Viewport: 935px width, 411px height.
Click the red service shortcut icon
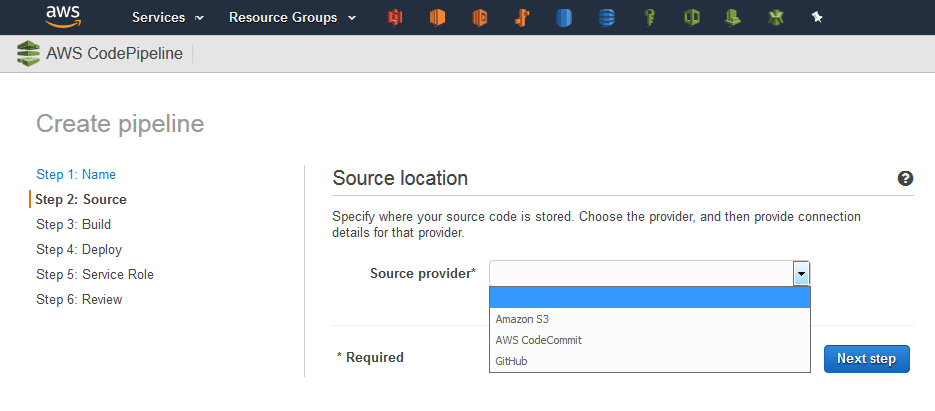coord(395,18)
